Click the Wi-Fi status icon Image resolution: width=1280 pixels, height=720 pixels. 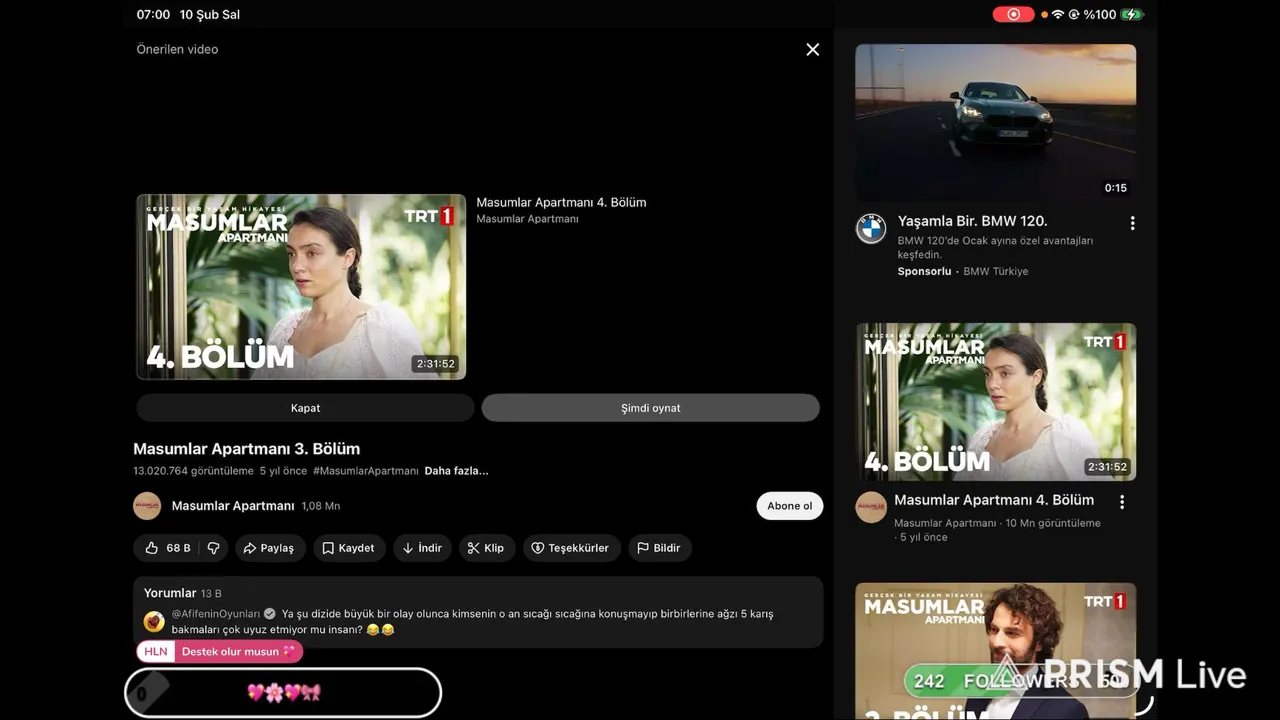(x=1058, y=15)
